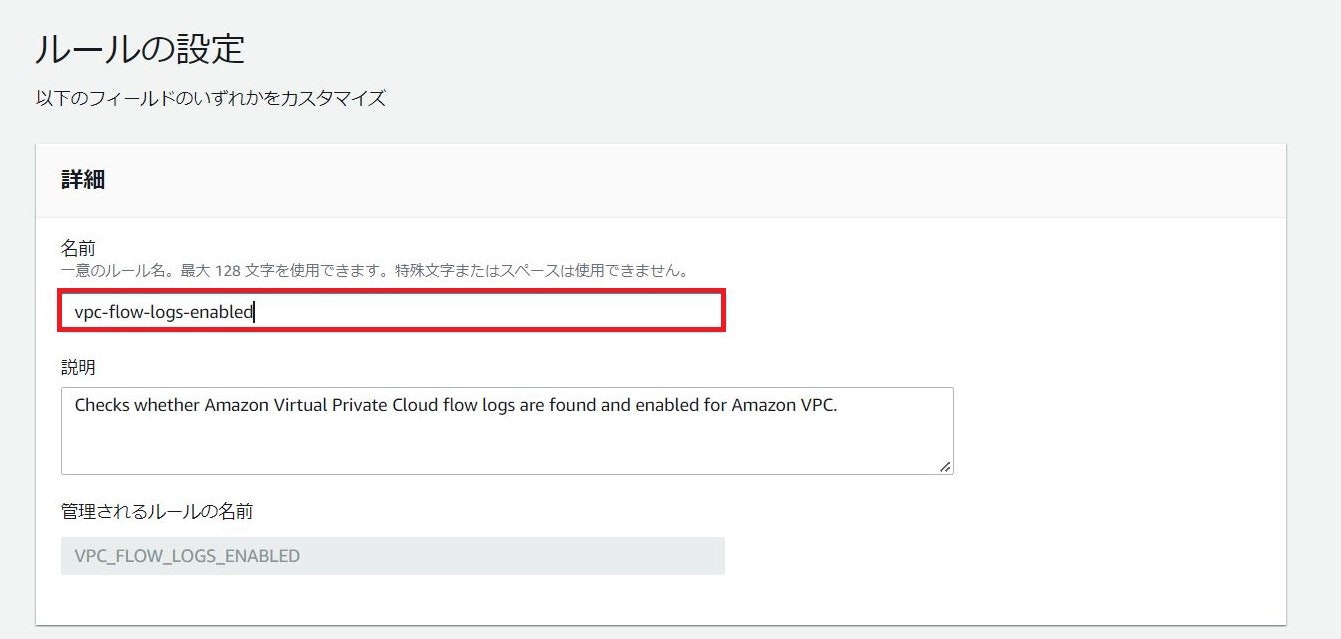Click the 説明 field label

78,367
